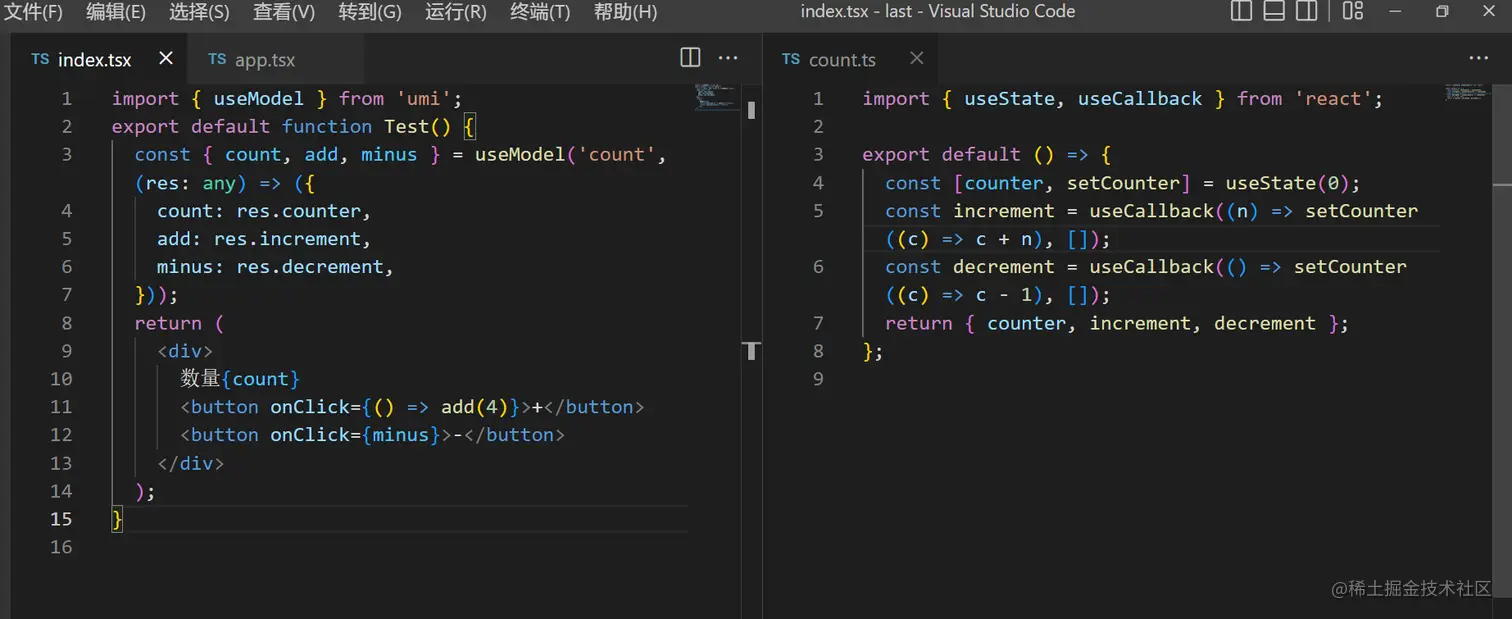Viewport: 1512px width, 619px height.
Task: Open the 编辑(E) menu
Action: tap(115, 12)
